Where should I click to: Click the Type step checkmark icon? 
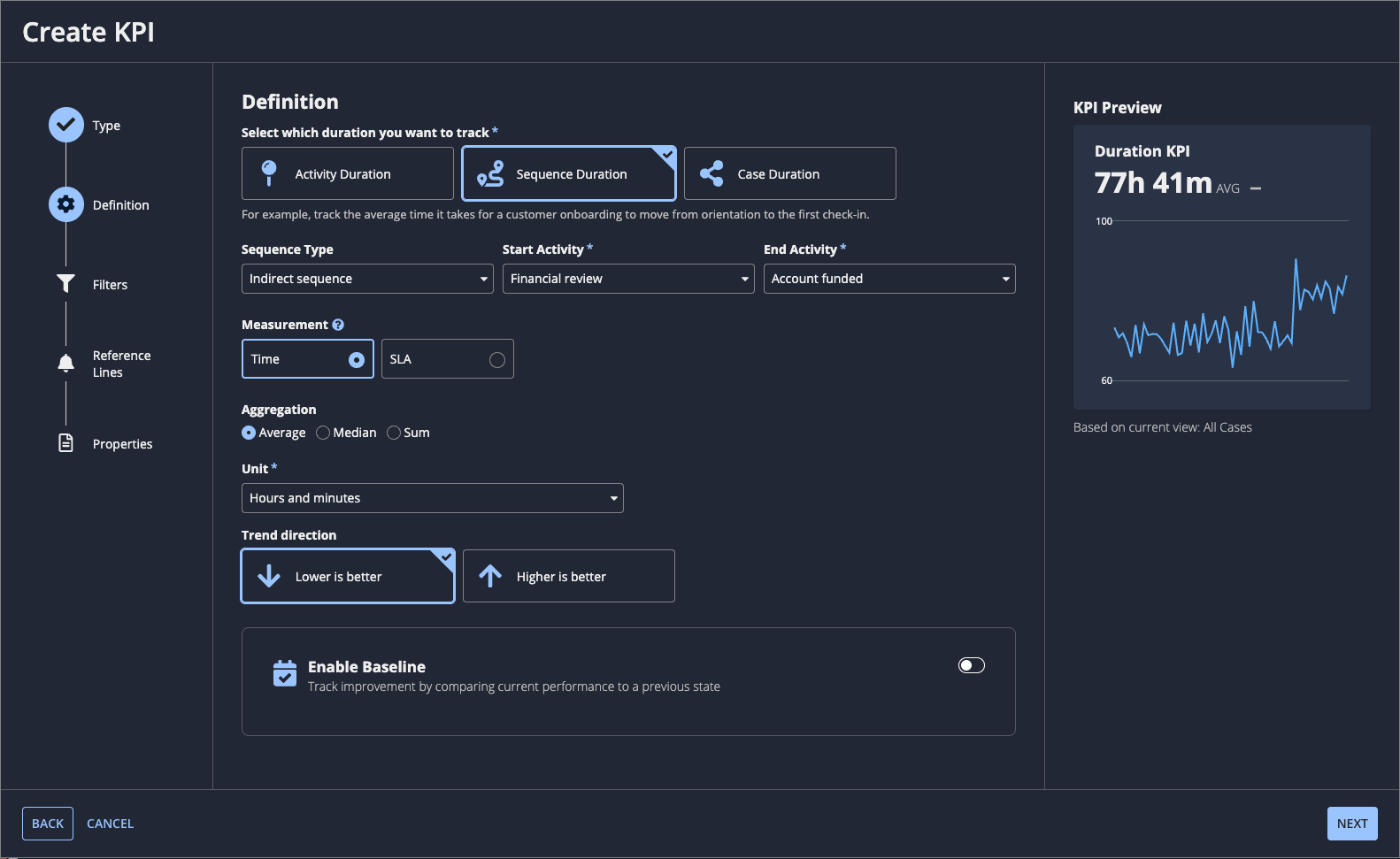(66, 125)
